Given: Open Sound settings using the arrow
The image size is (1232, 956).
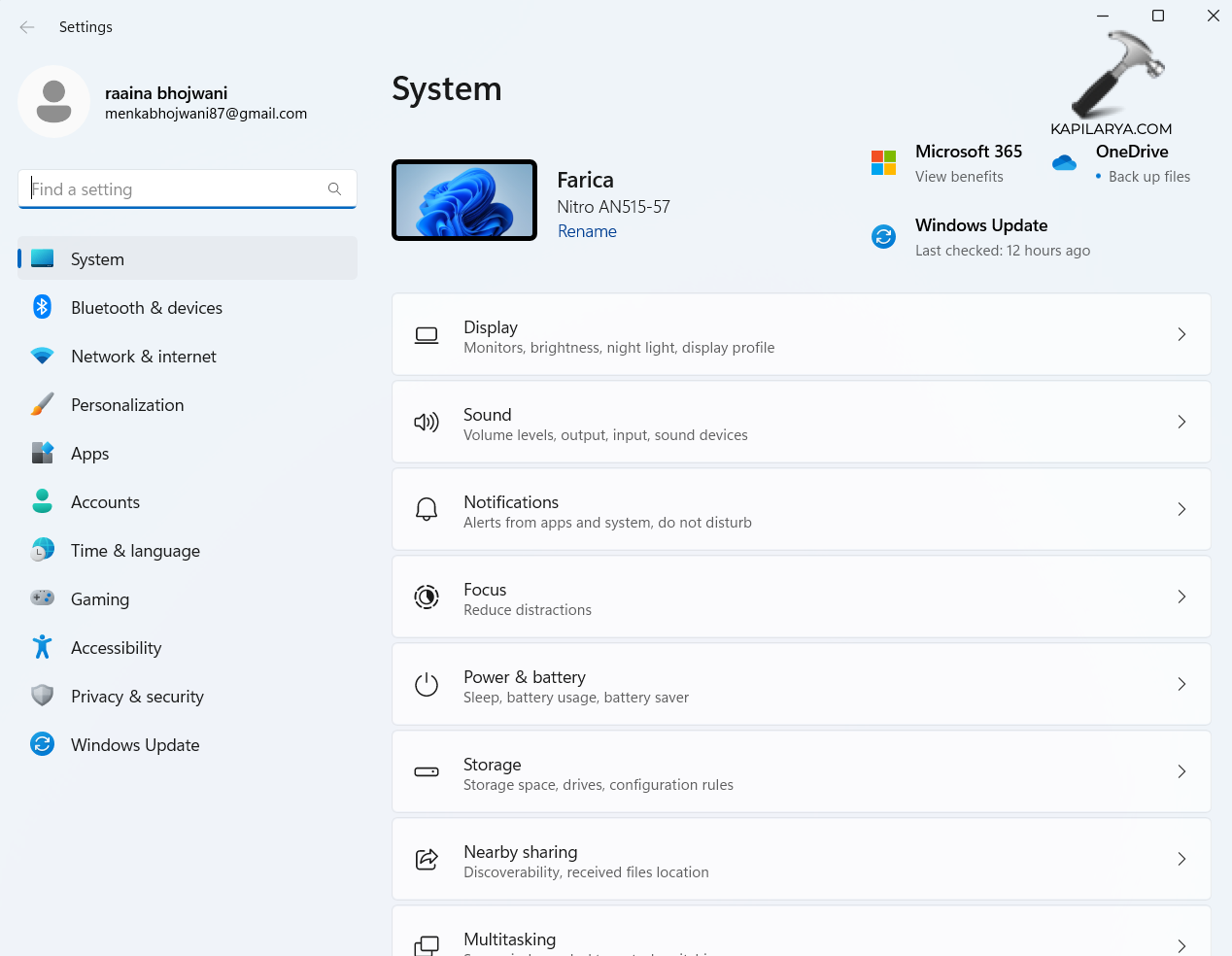Looking at the screenshot, I should click(1181, 422).
